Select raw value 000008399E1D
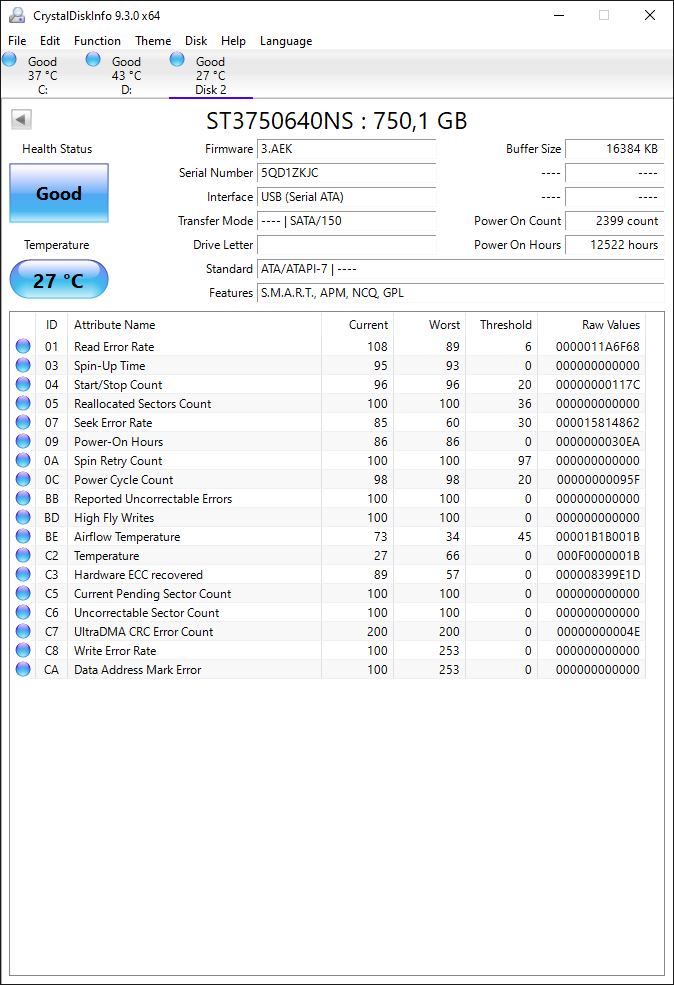 [x=597, y=575]
